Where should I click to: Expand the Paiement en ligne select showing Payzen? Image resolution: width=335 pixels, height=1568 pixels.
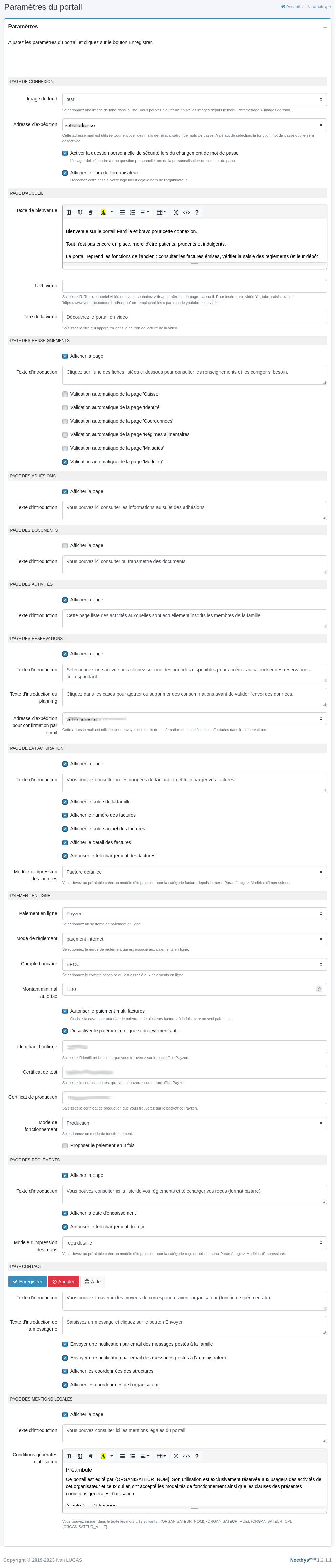(x=194, y=913)
